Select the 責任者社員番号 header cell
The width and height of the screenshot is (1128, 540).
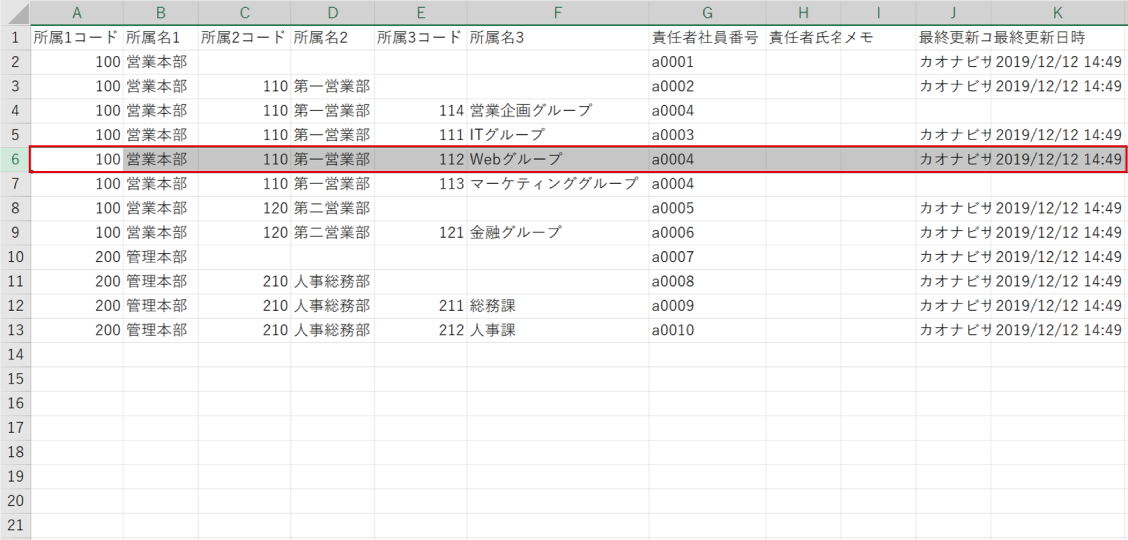point(706,38)
